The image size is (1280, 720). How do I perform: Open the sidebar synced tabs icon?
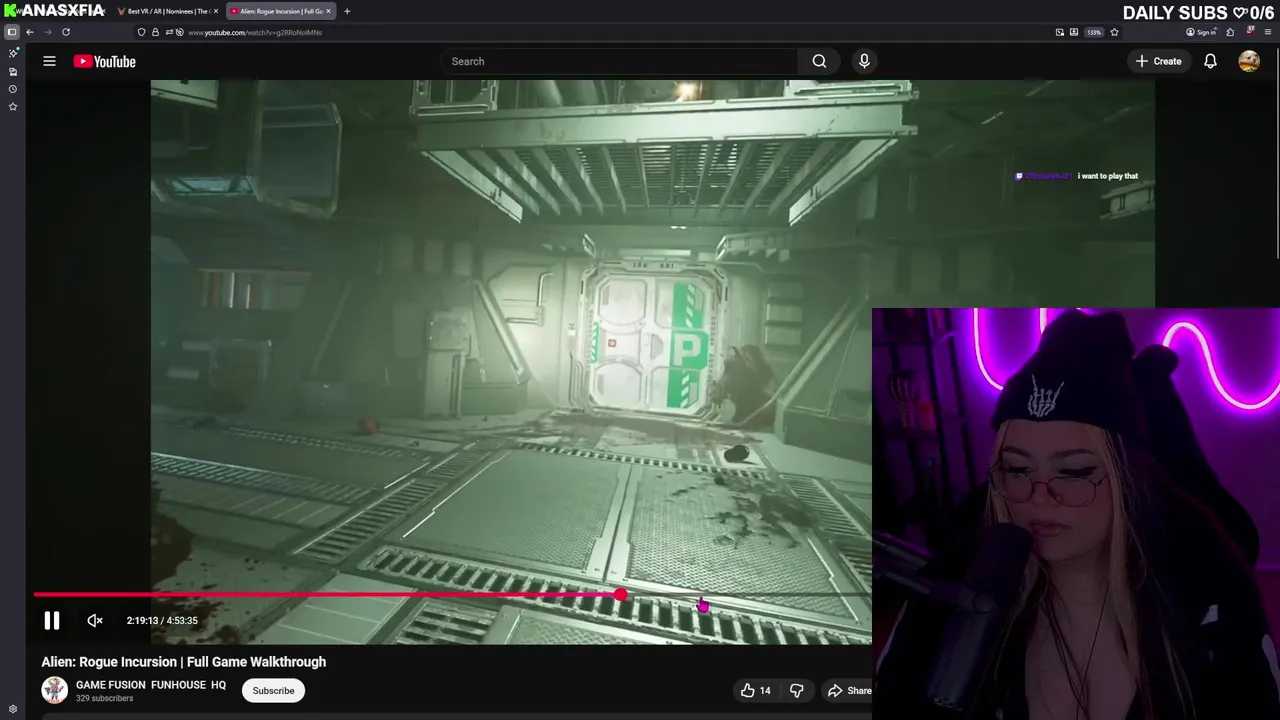click(x=13, y=71)
